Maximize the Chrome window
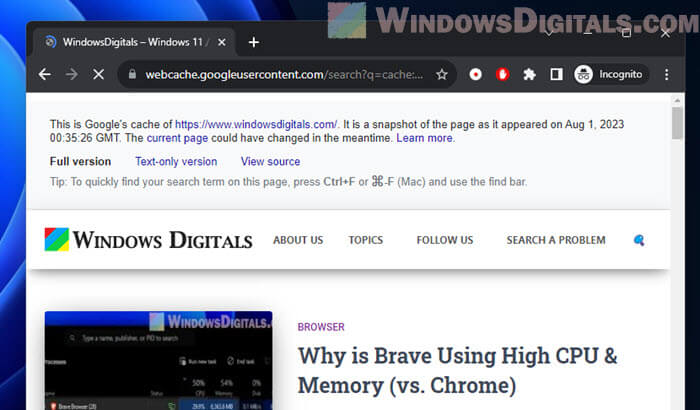 626,33
